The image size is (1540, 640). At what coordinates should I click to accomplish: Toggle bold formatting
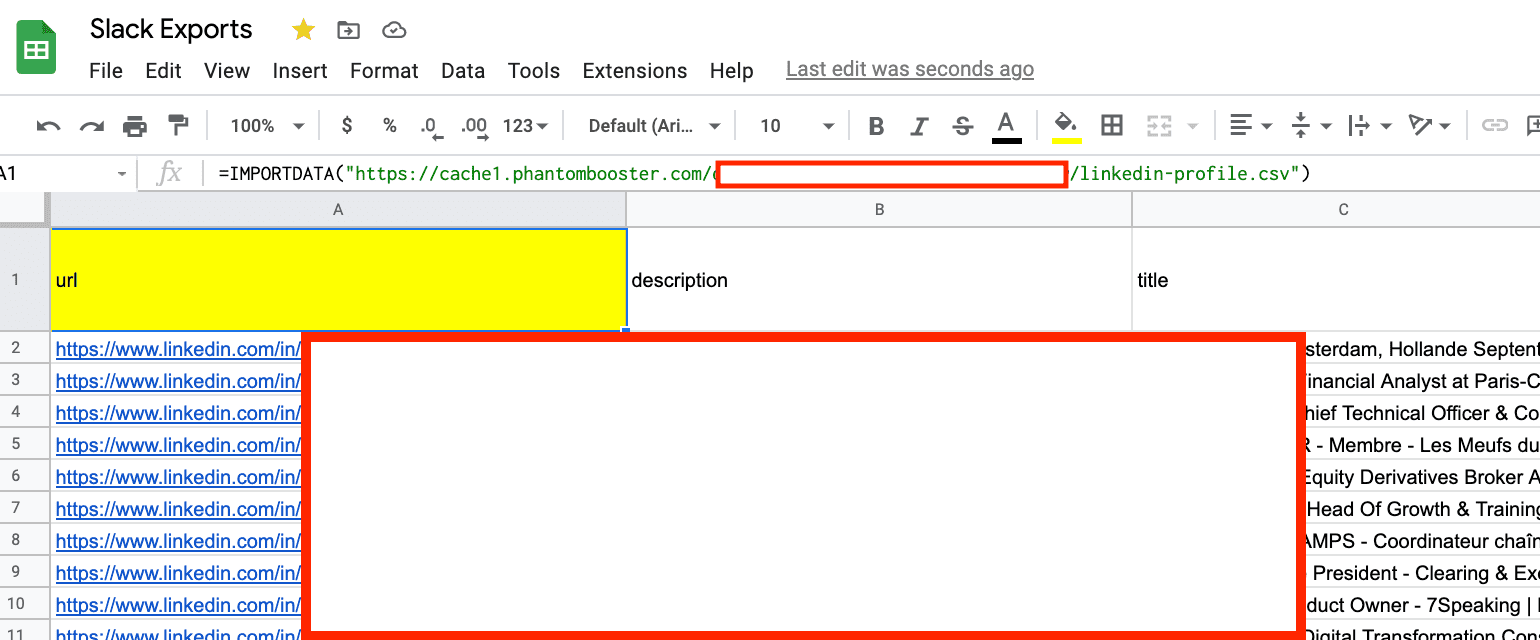(877, 126)
